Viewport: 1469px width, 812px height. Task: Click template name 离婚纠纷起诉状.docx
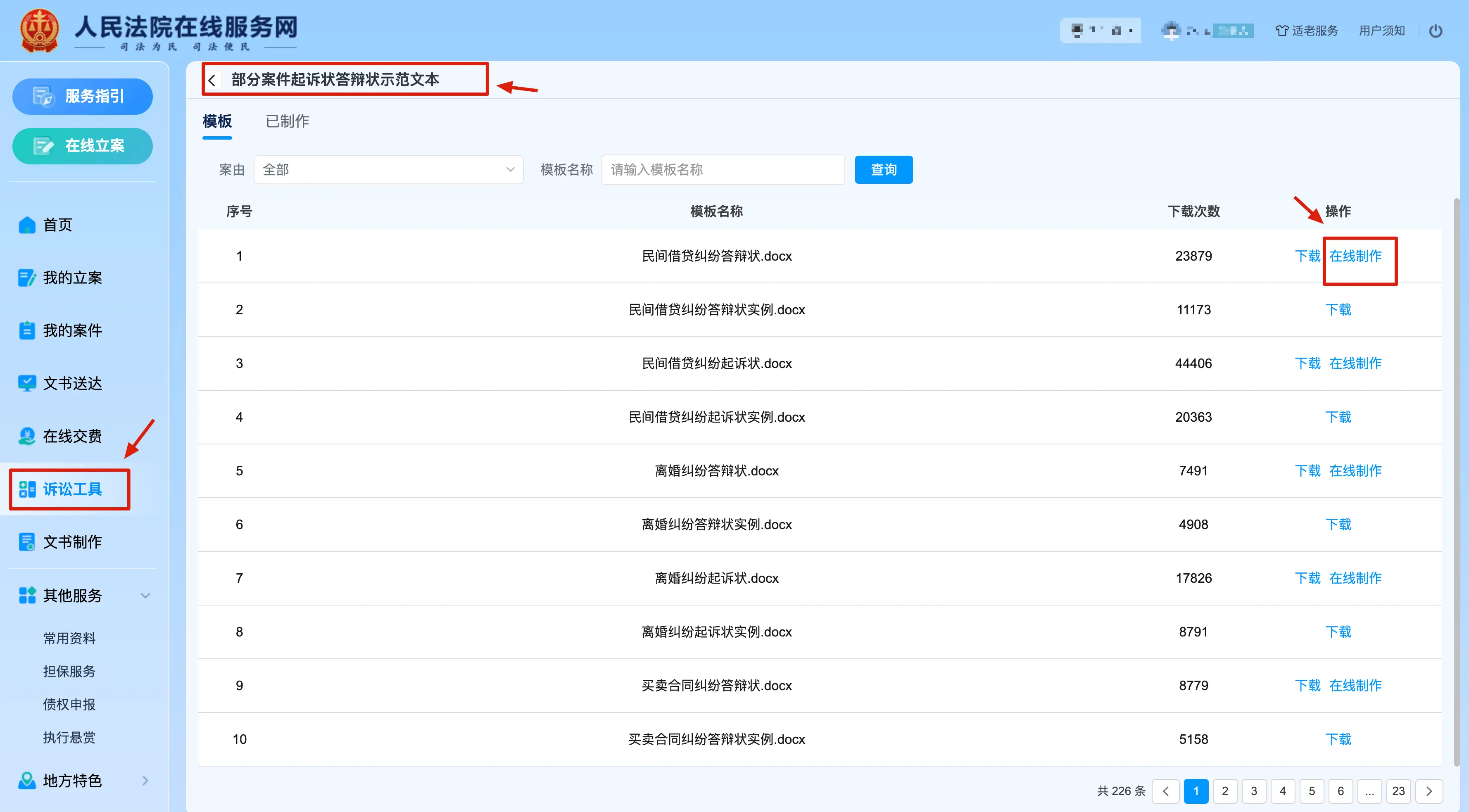716,578
